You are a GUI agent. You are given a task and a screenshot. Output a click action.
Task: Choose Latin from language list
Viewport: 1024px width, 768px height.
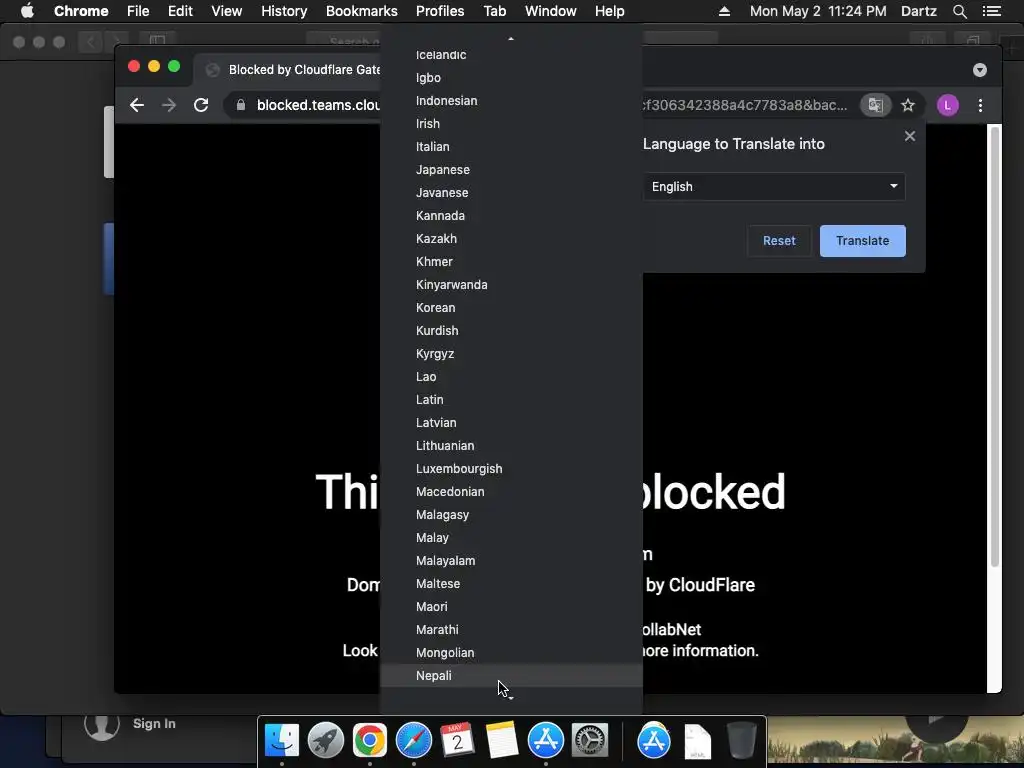coord(511,400)
